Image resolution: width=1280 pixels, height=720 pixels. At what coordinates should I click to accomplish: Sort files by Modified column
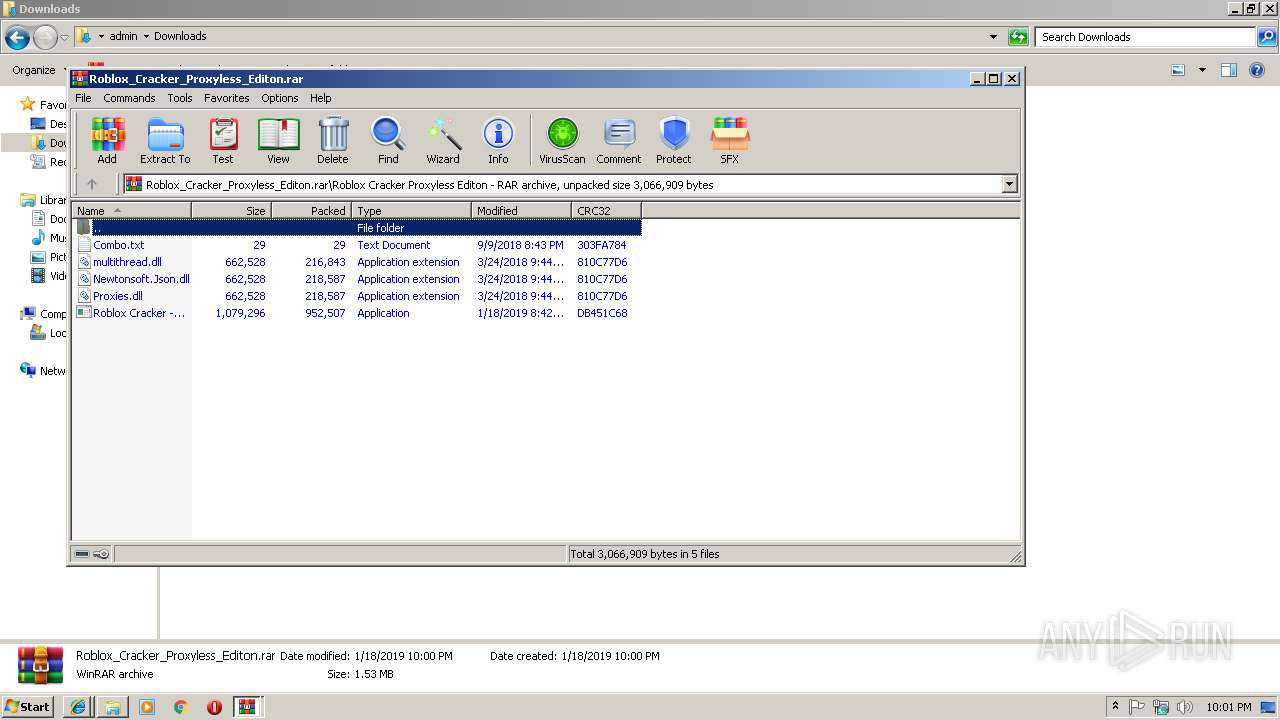coord(521,210)
